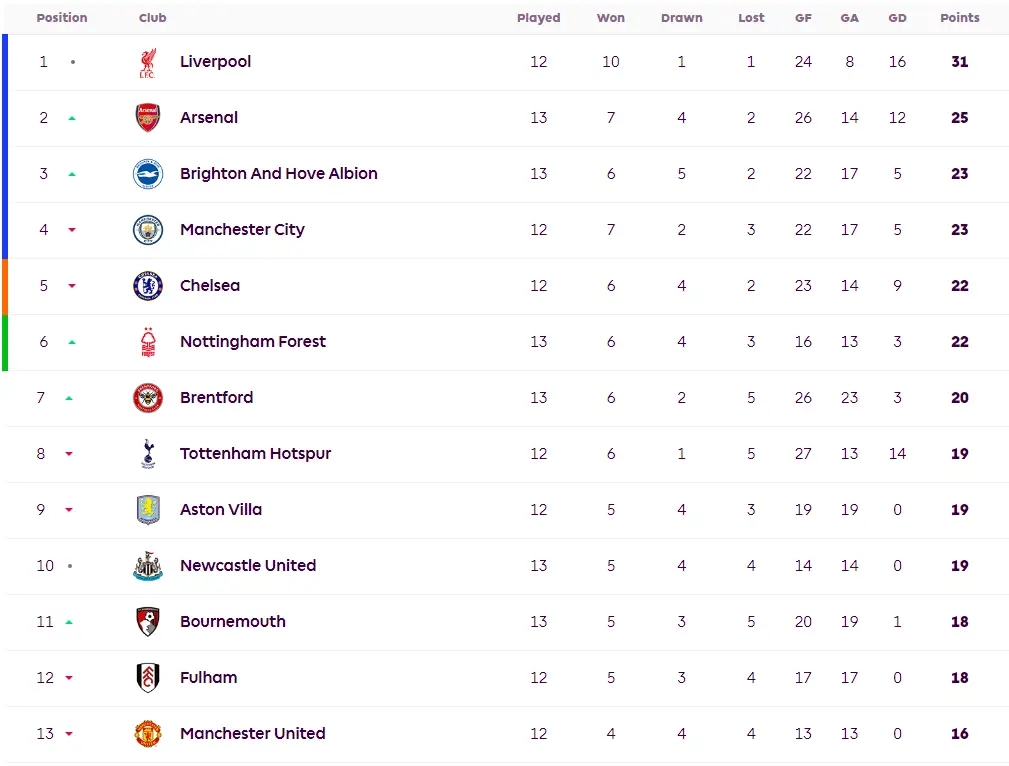Open the Aston Villa club name
This screenshot has width=1009, height=766.
221,510
